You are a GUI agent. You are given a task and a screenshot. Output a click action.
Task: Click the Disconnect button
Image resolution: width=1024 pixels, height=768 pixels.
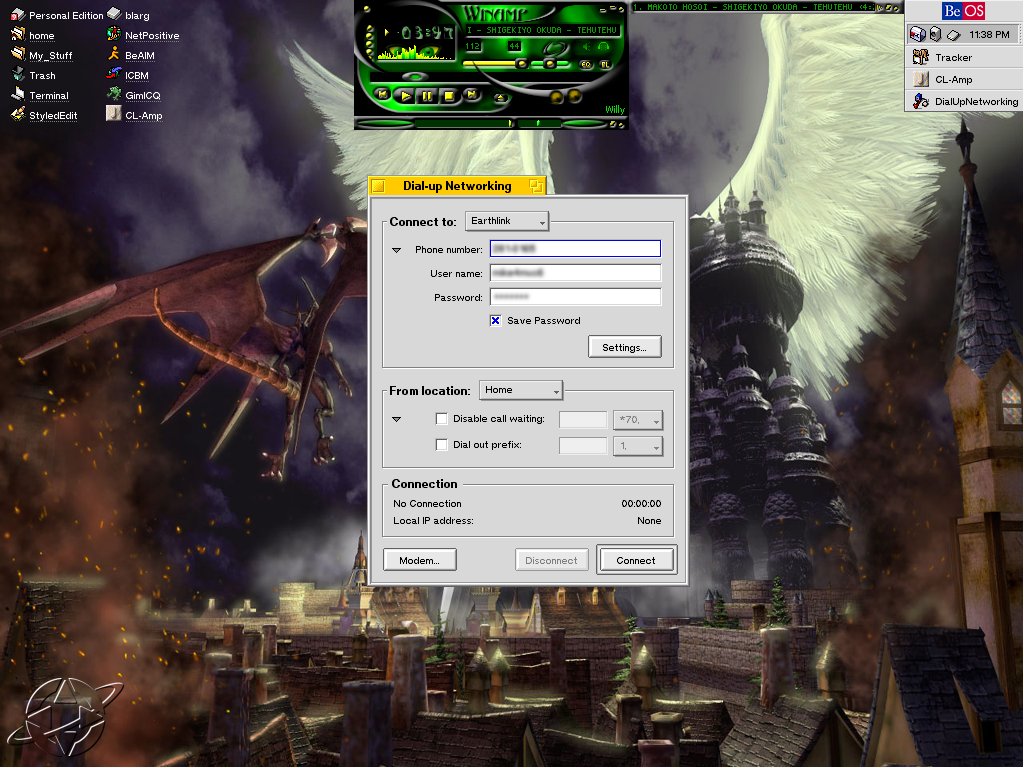(551, 560)
